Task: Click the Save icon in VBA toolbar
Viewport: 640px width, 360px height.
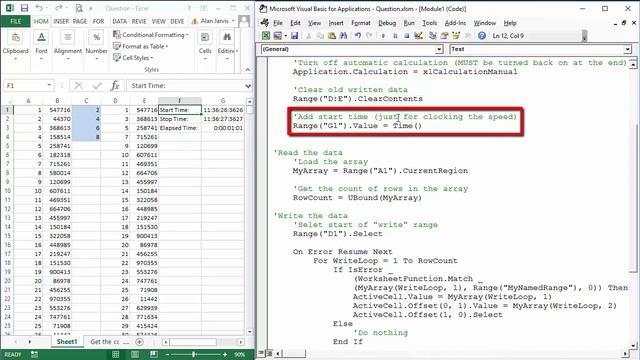Action: coord(294,36)
